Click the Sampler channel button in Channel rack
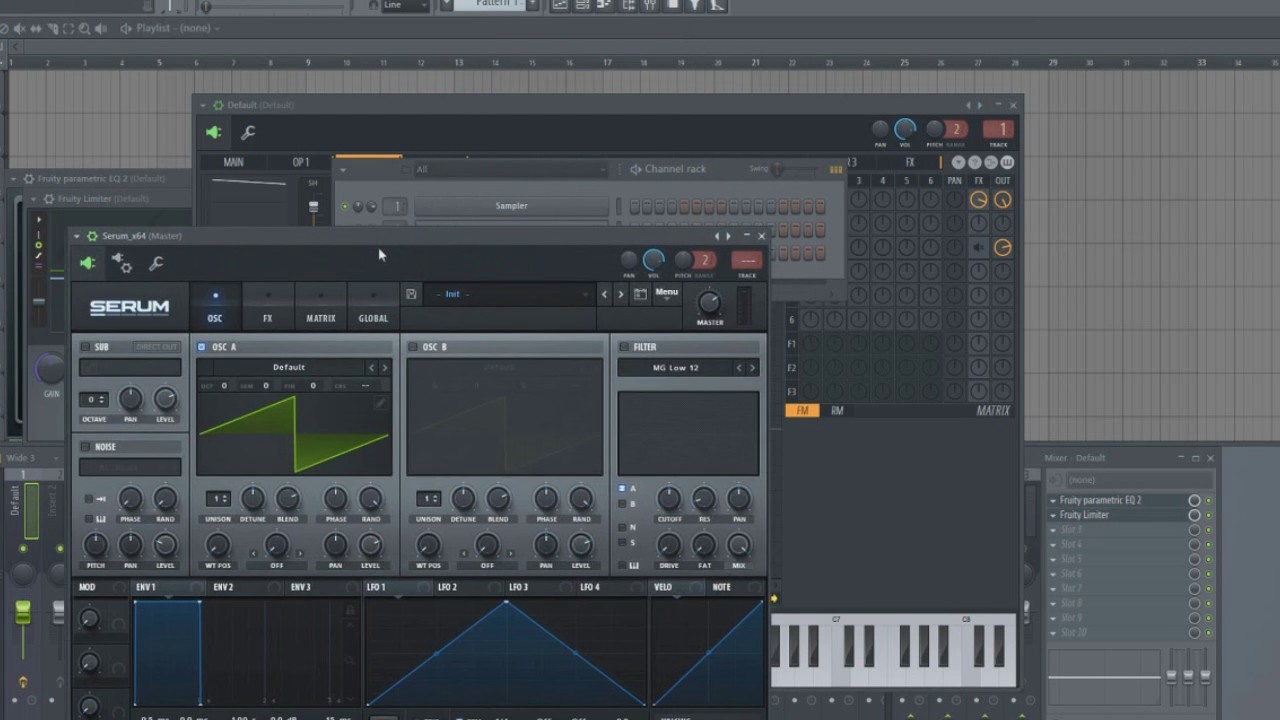Image resolution: width=1280 pixels, height=720 pixels. coord(511,206)
